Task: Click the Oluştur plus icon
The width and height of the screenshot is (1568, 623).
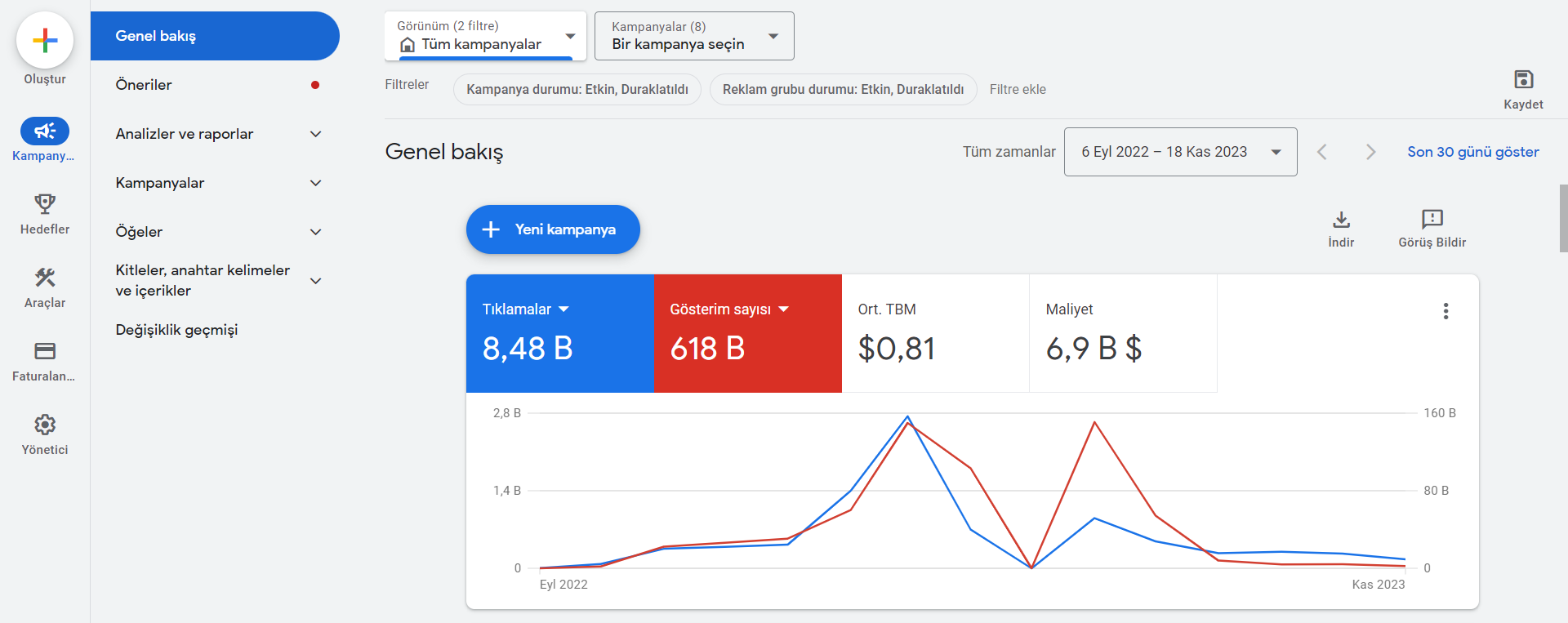Action: click(45, 40)
